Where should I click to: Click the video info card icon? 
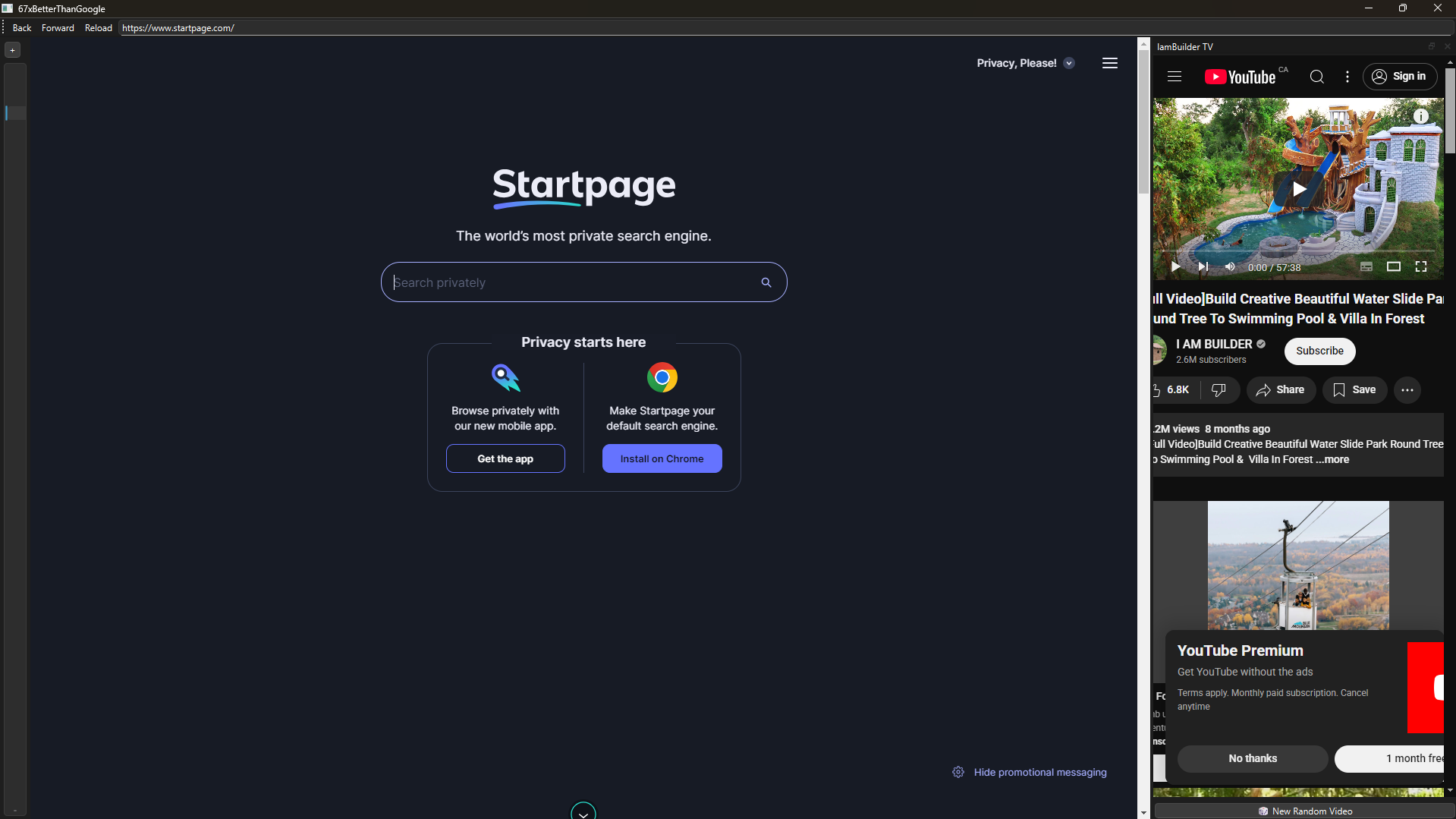(x=1421, y=116)
